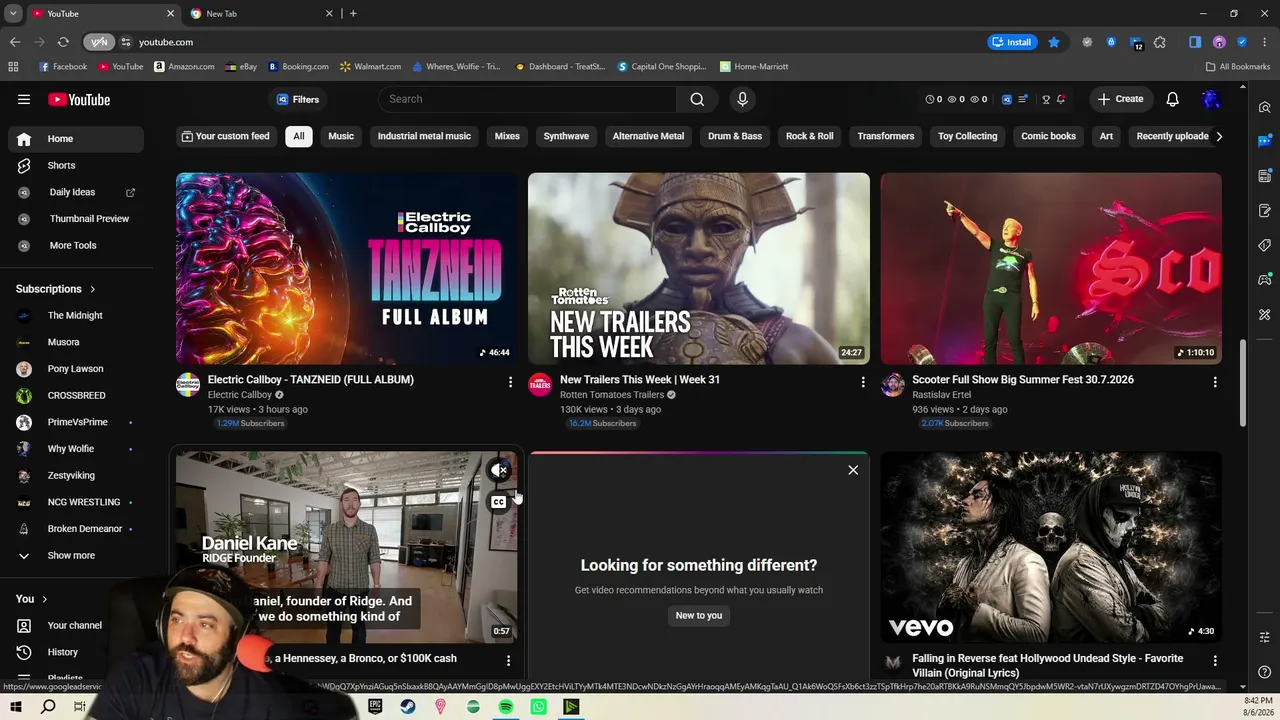Open the Walmart.com bookmark

click(370, 67)
